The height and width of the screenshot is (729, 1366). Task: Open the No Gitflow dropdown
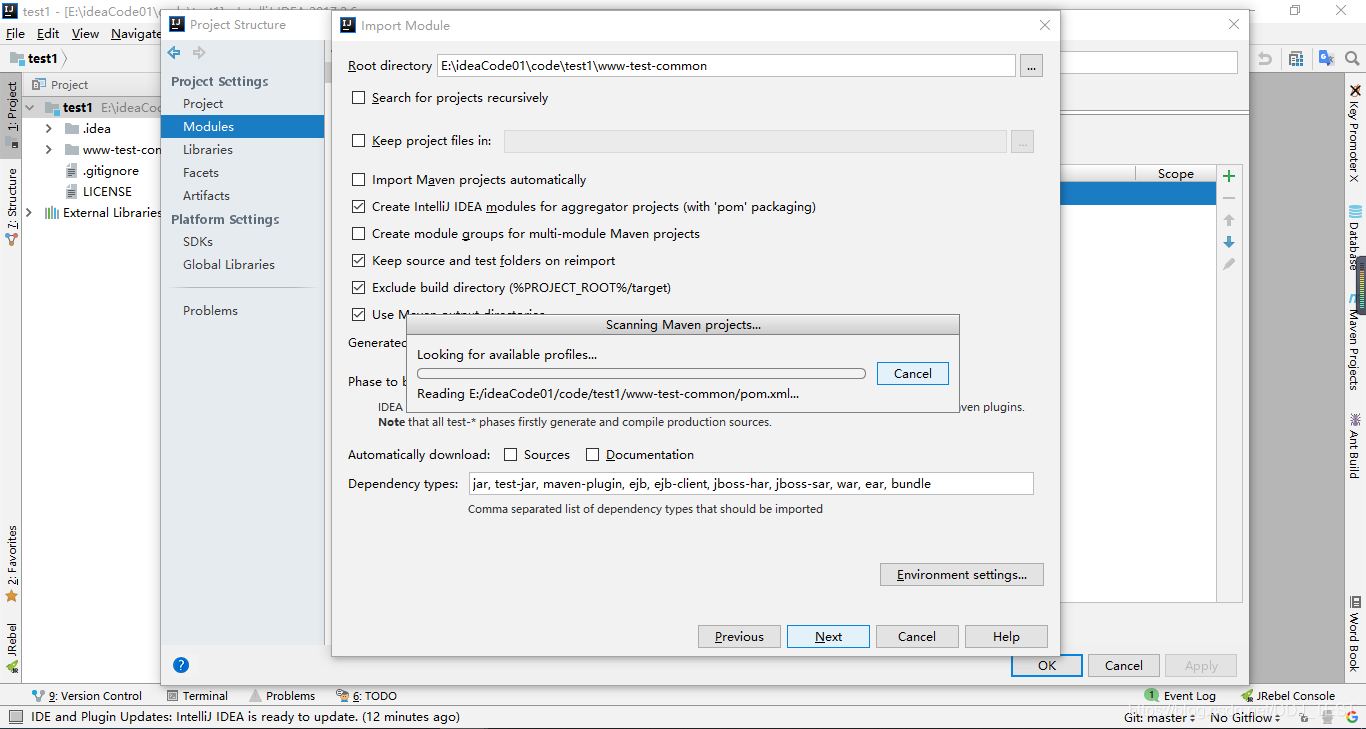click(x=1245, y=718)
